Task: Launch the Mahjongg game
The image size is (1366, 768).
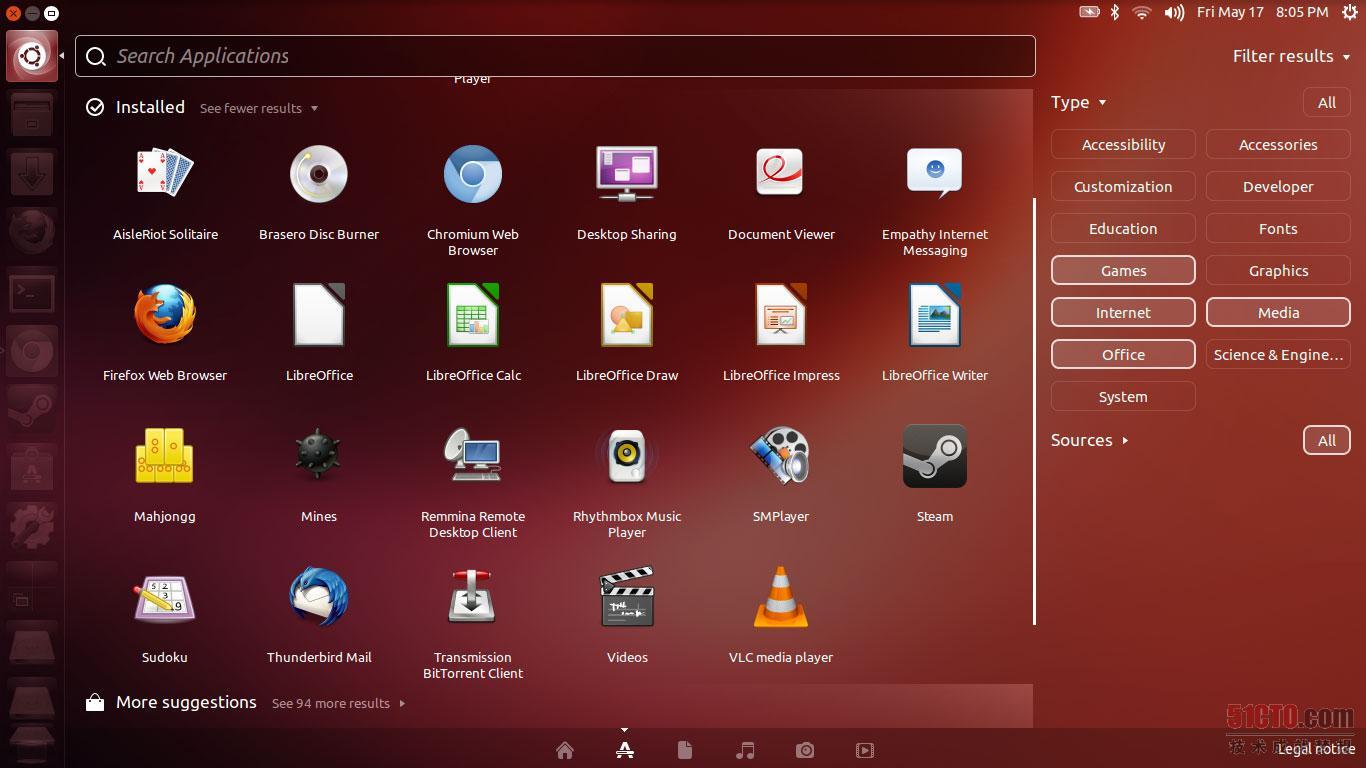Action: point(165,456)
